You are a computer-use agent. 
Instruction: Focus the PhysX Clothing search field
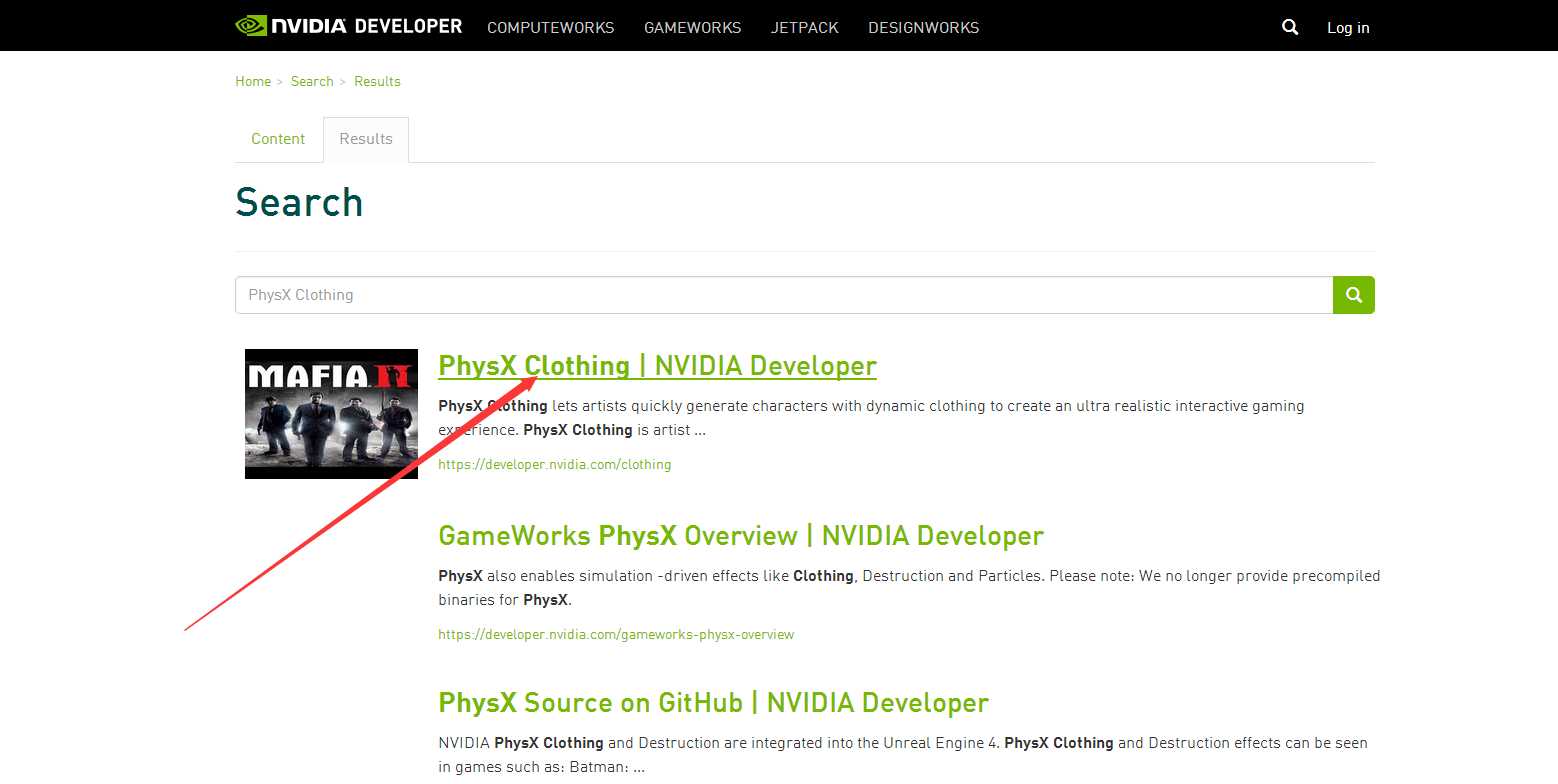coord(784,295)
